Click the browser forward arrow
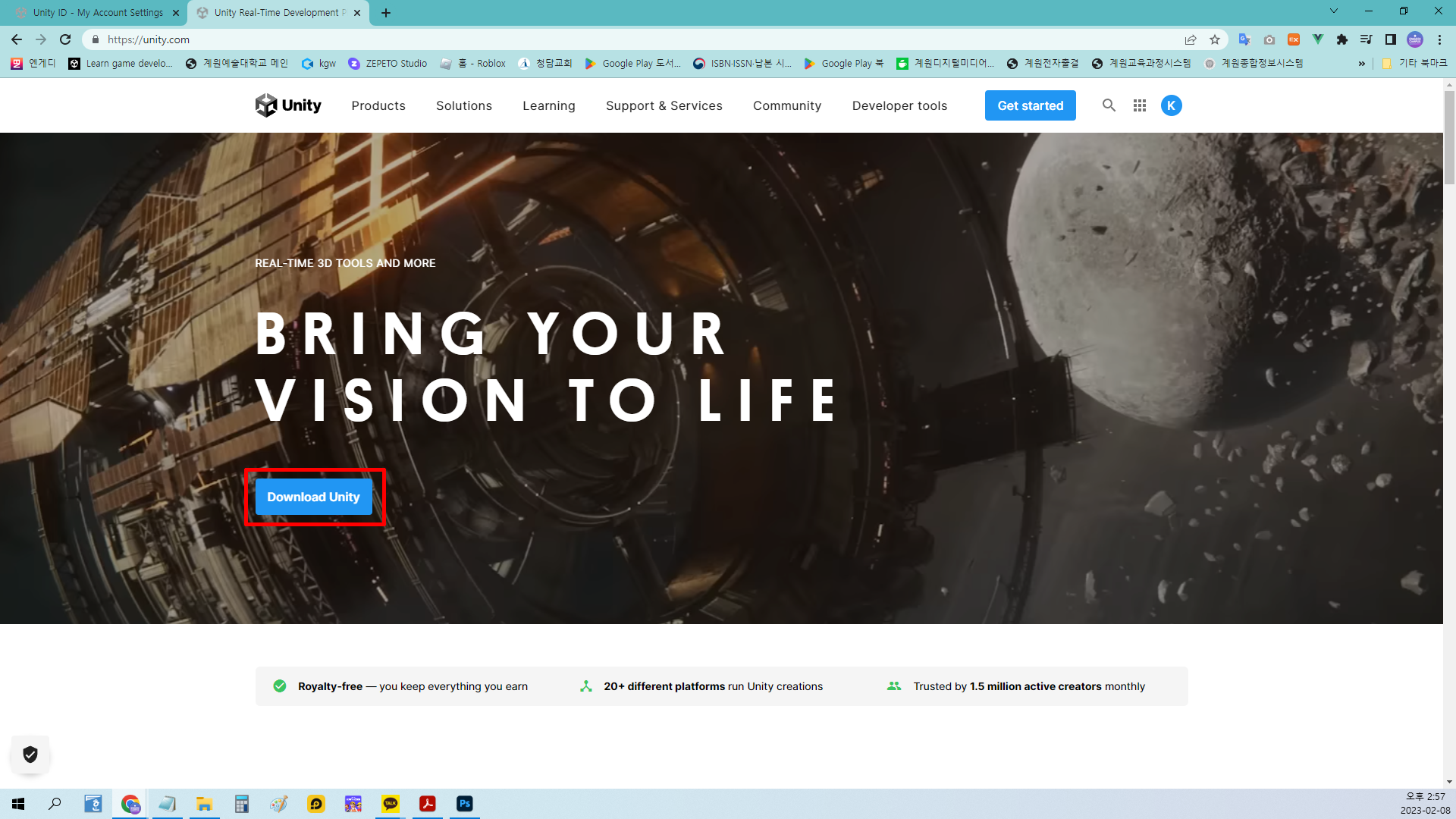1456x819 pixels. pyautogui.click(x=41, y=39)
